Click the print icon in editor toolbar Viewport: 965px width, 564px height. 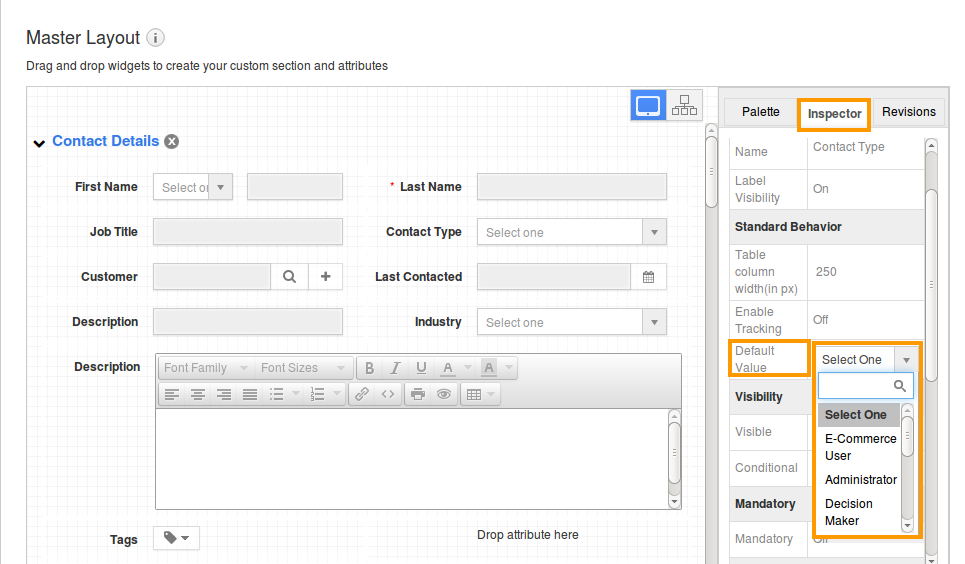click(x=418, y=394)
